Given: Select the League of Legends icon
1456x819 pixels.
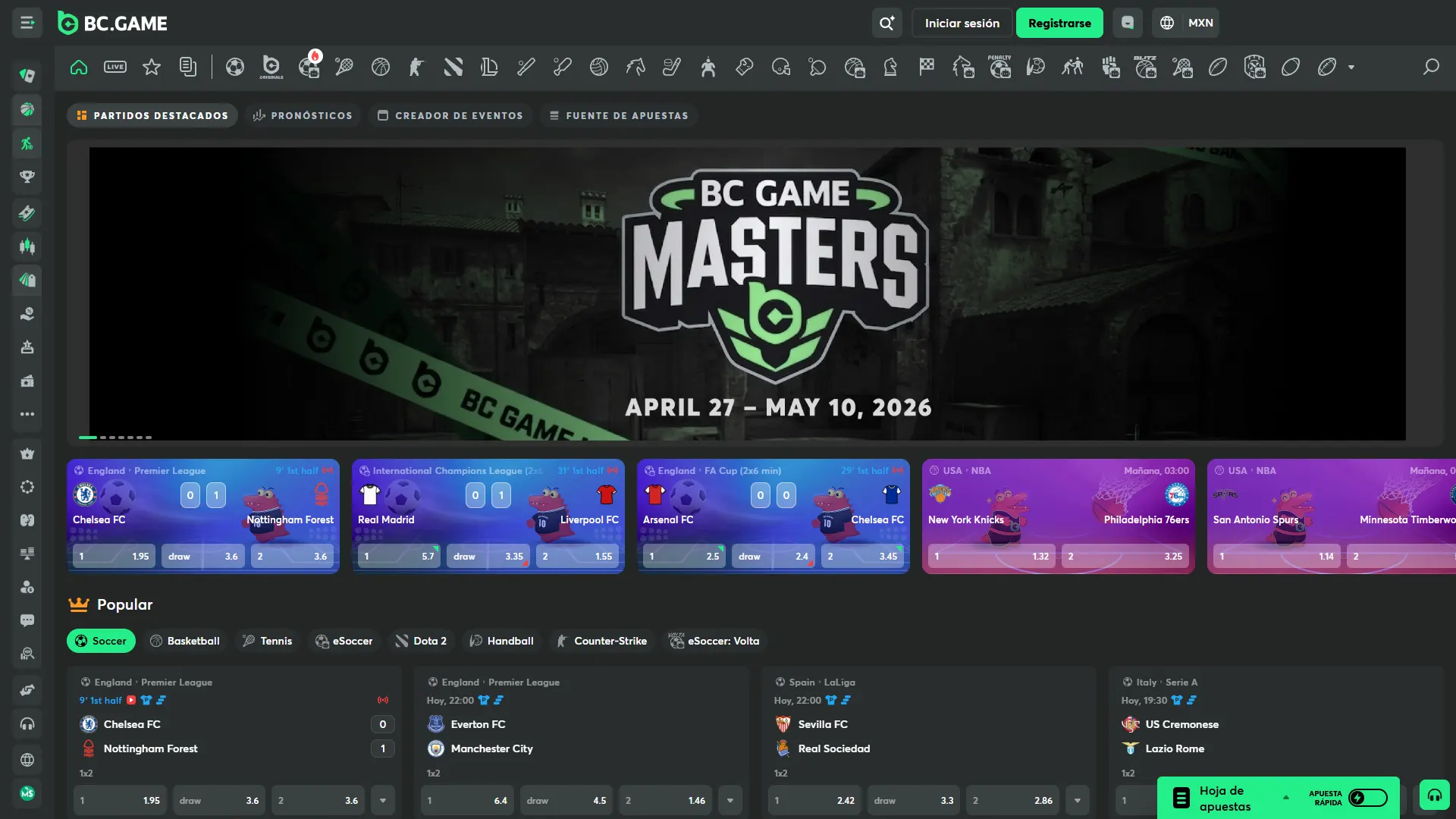Looking at the screenshot, I should 489,67.
